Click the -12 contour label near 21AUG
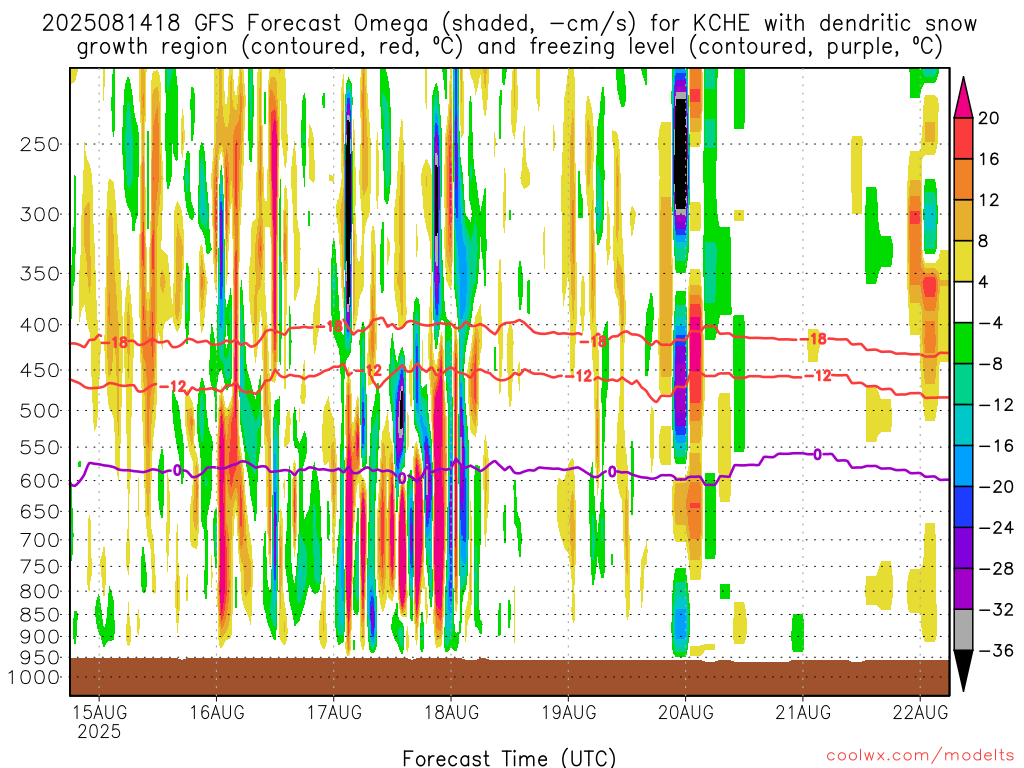 tap(818, 376)
